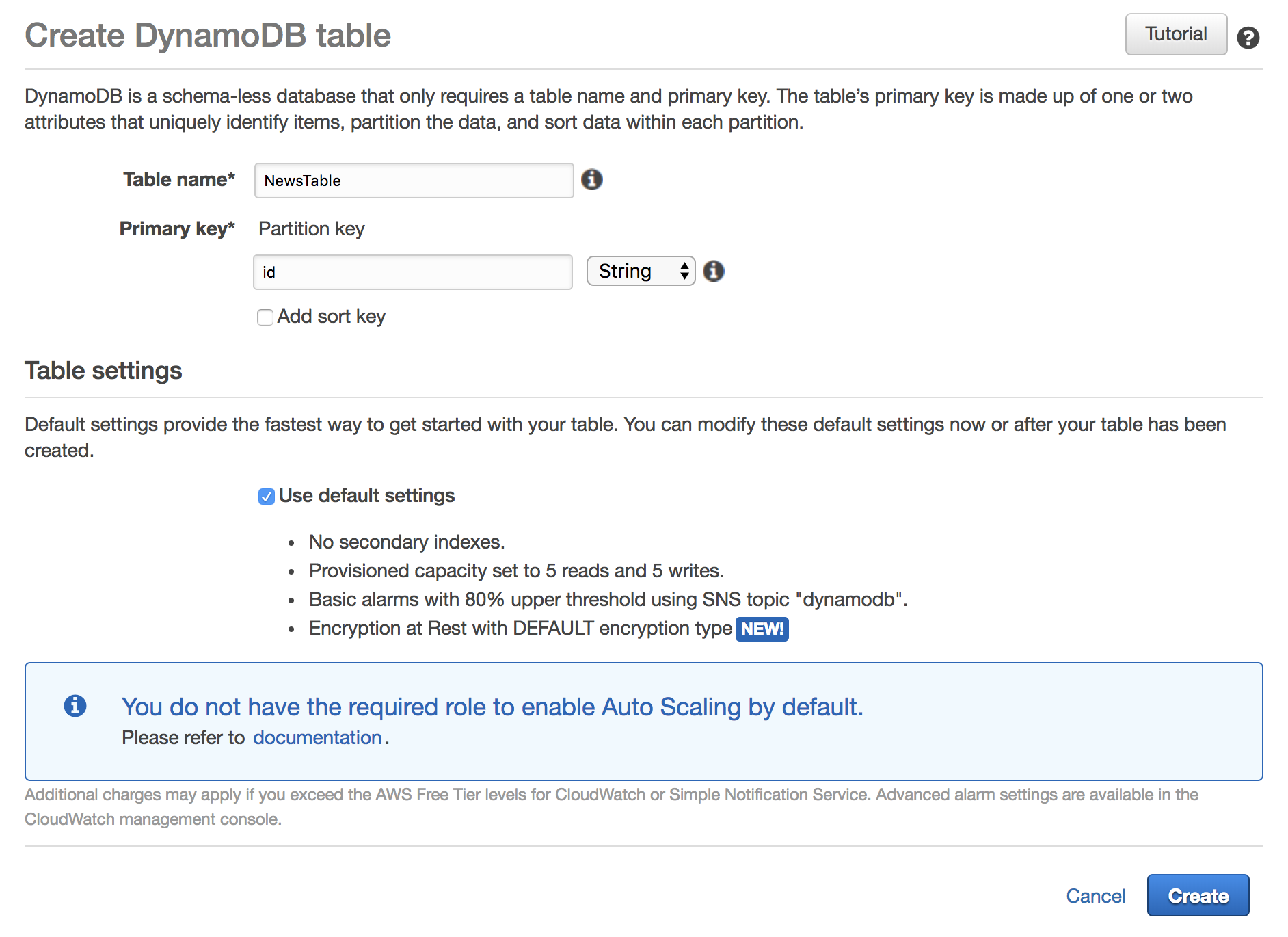Enable the Add sort key checkbox
Viewport: 1288px width, 937px height.
pos(265,317)
